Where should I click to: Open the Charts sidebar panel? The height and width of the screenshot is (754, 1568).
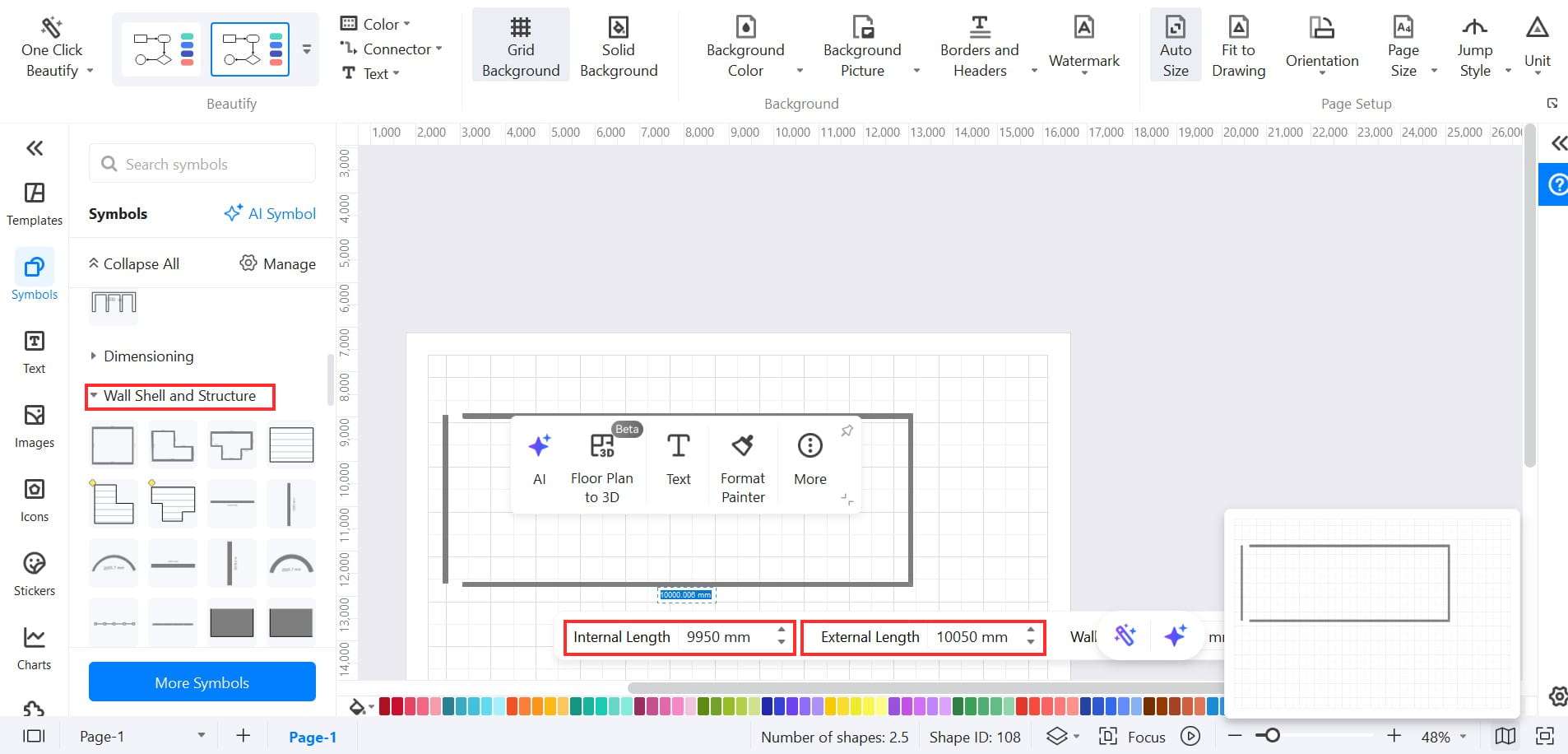tap(35, 649)
